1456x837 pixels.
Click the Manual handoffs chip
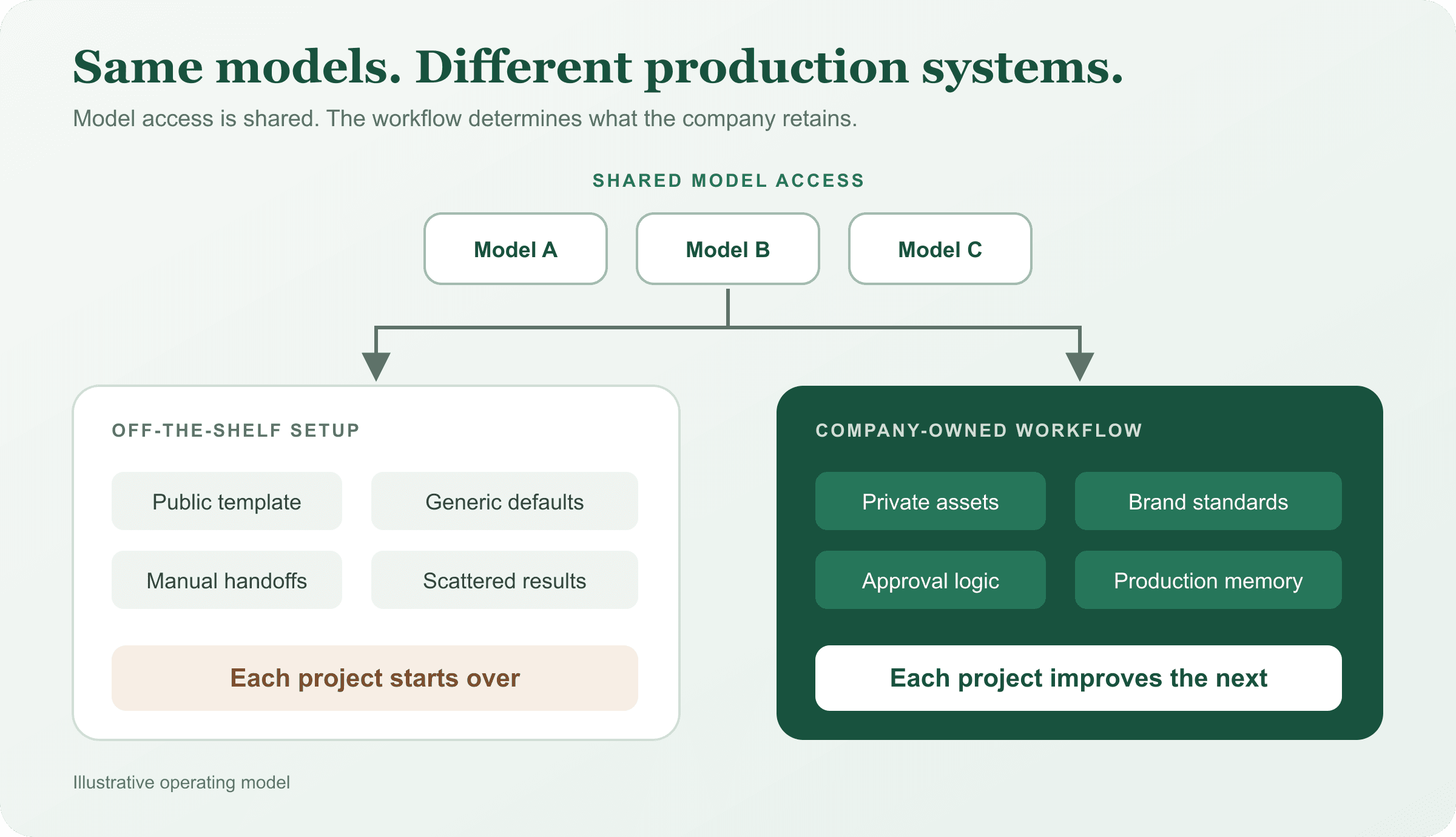click(x=227, y=580)
